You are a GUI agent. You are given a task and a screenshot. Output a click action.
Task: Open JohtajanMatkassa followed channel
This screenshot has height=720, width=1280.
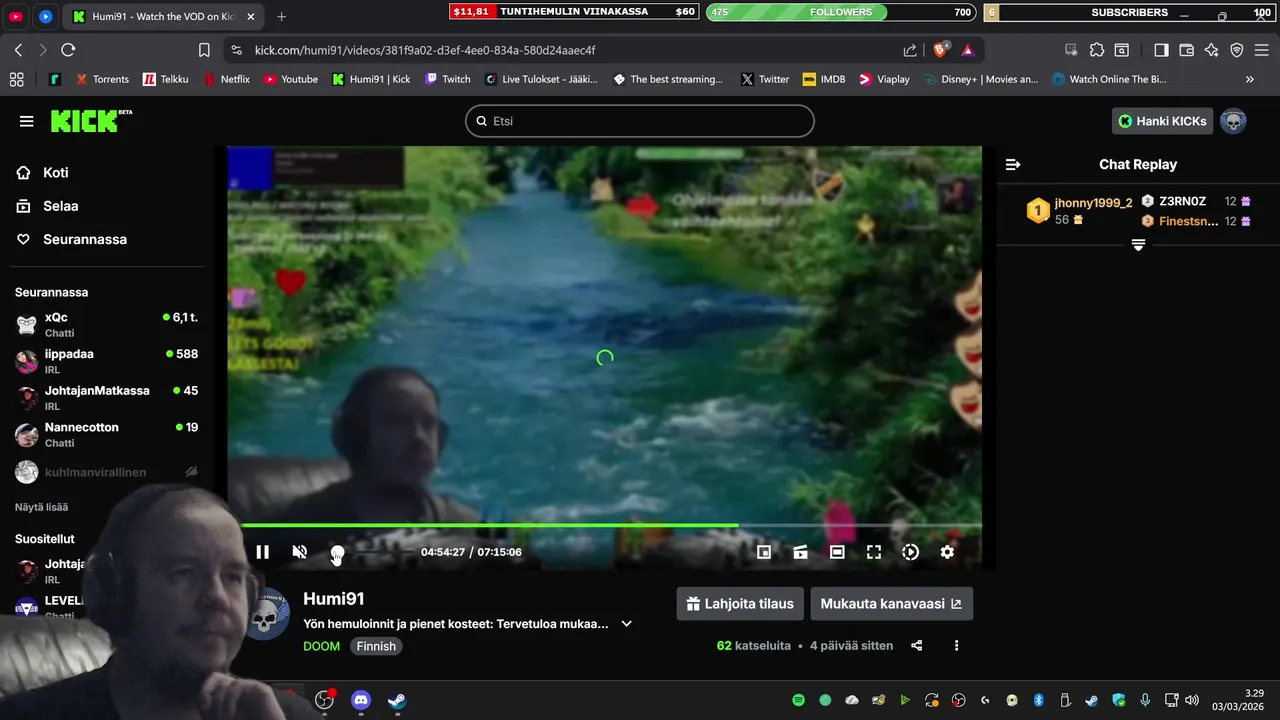107,397
